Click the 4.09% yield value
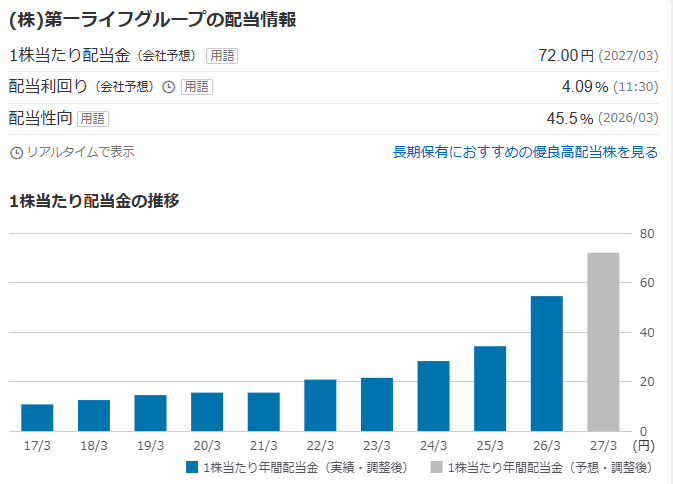This screenshot has height=484, width=673. tap(585, 87)
